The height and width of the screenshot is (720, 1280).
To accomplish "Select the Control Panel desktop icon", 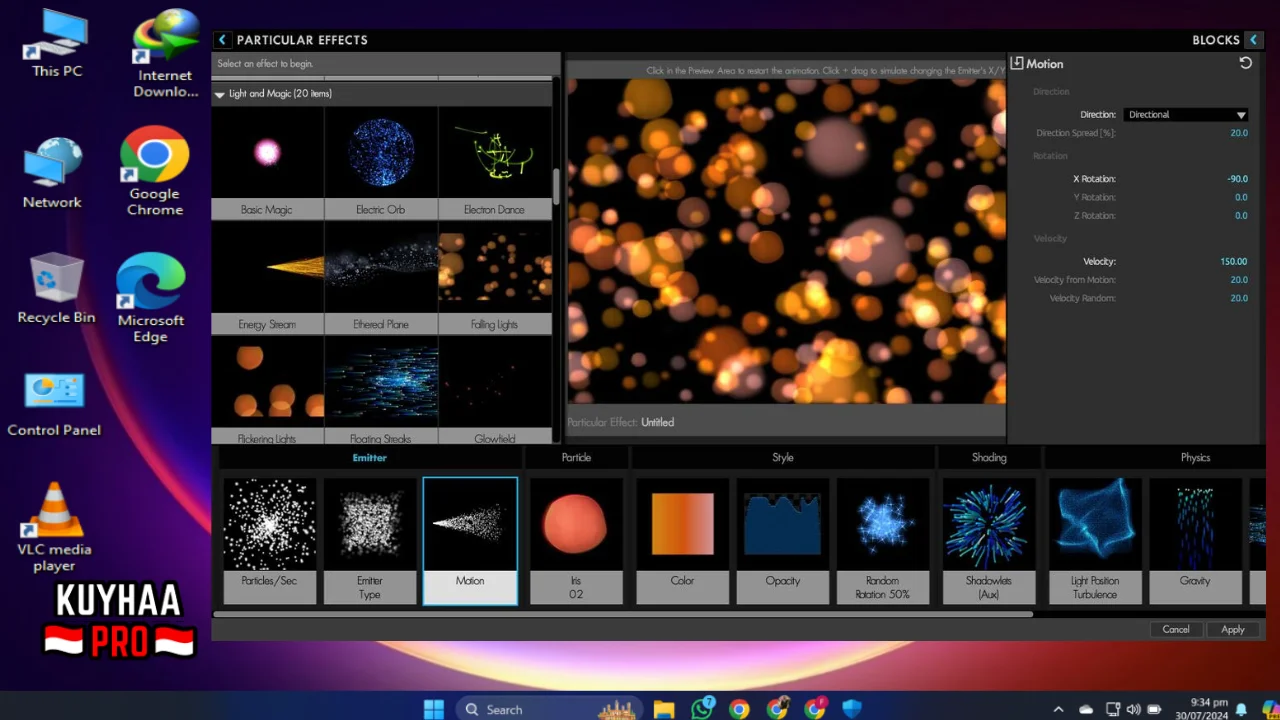I will click(54, 404).
